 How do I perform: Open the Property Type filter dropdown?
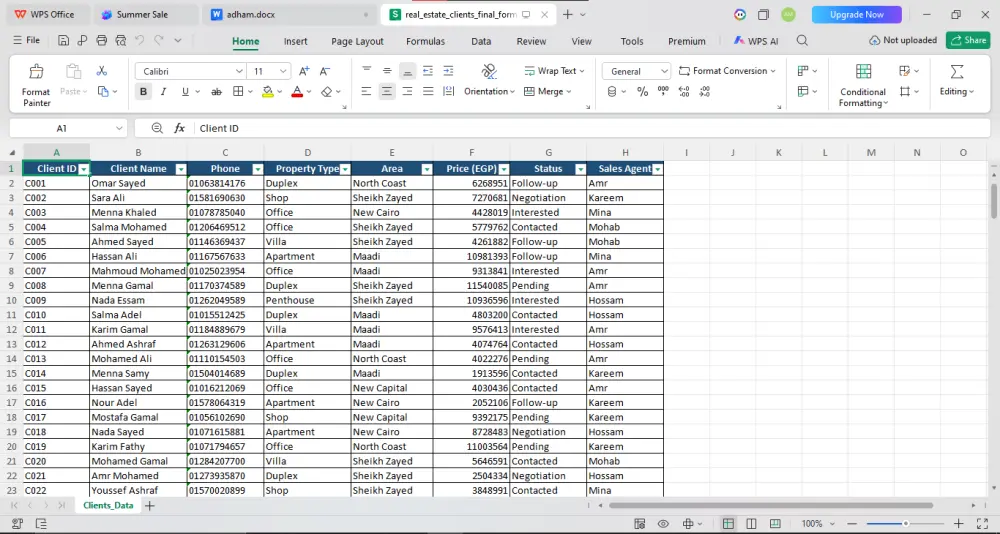tap(345, 169)
